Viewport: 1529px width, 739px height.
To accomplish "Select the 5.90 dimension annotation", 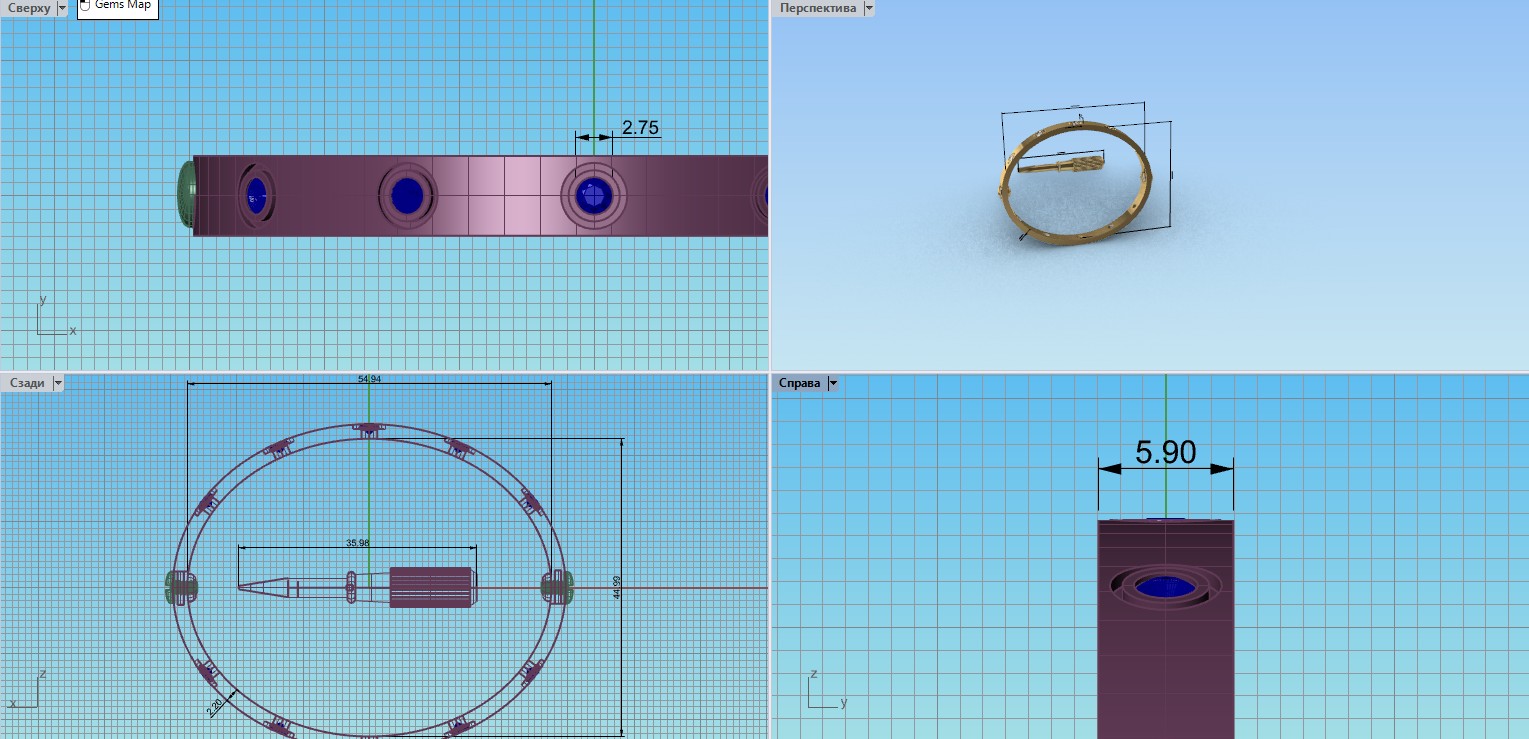I will click(1165, 453).
